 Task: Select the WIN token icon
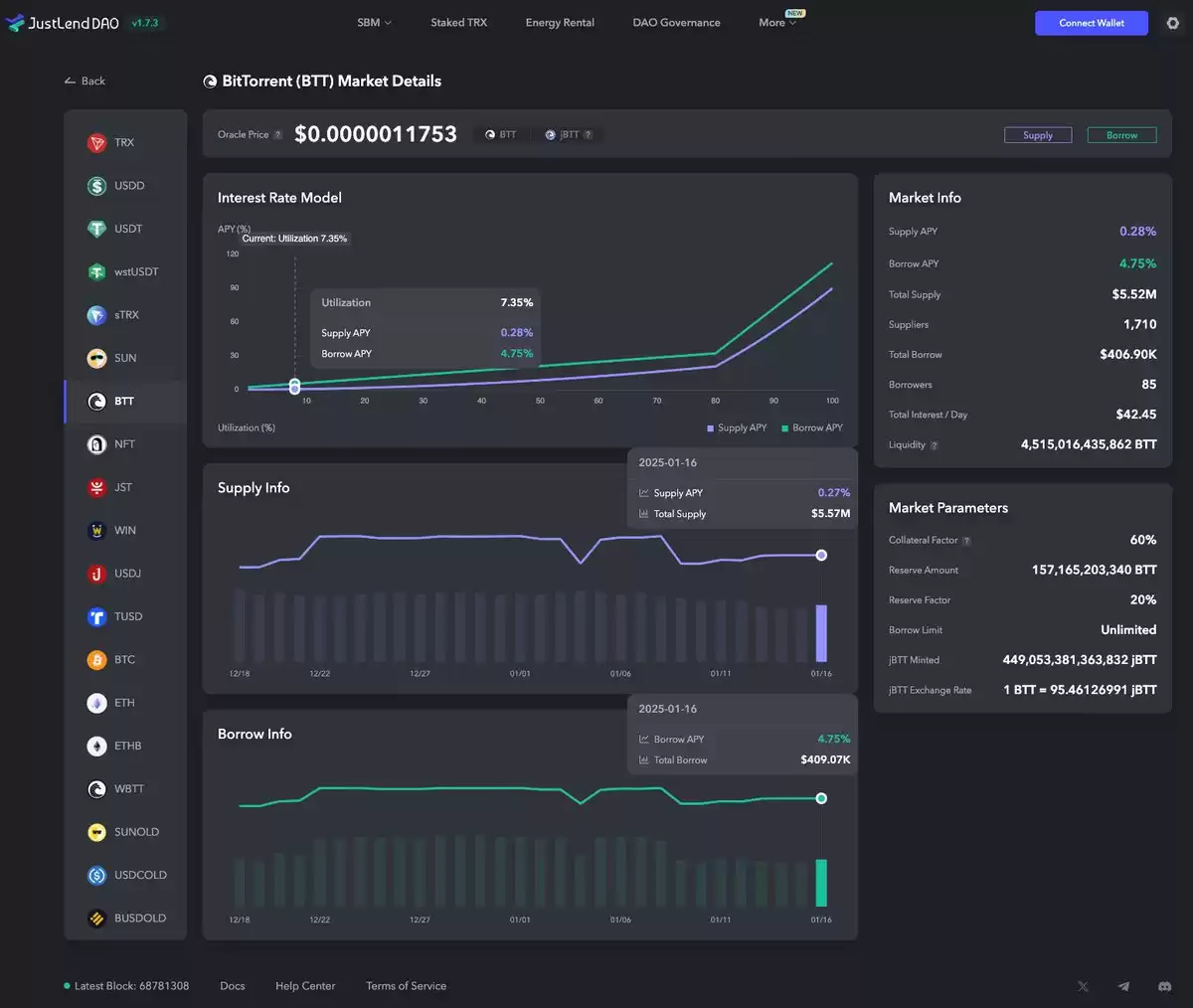coord(96,531)
